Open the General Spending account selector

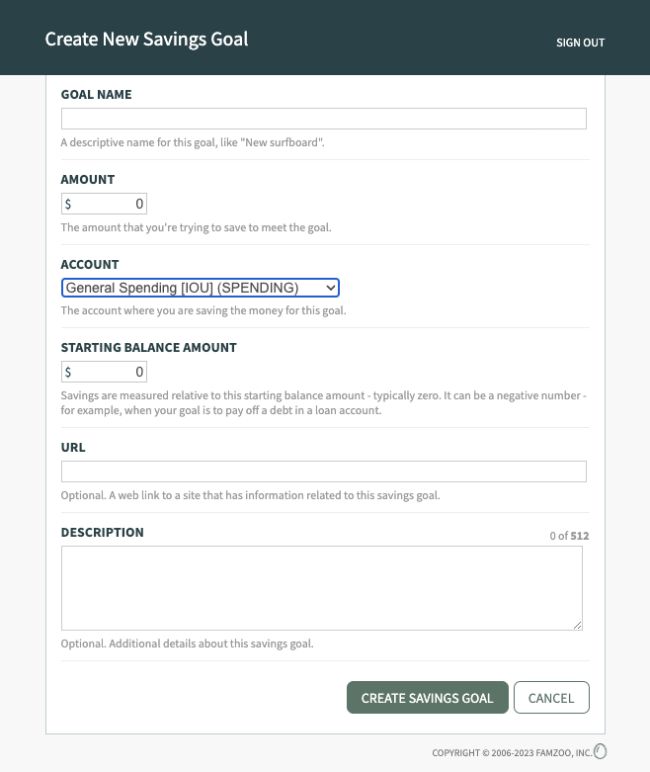coord(200,288)
